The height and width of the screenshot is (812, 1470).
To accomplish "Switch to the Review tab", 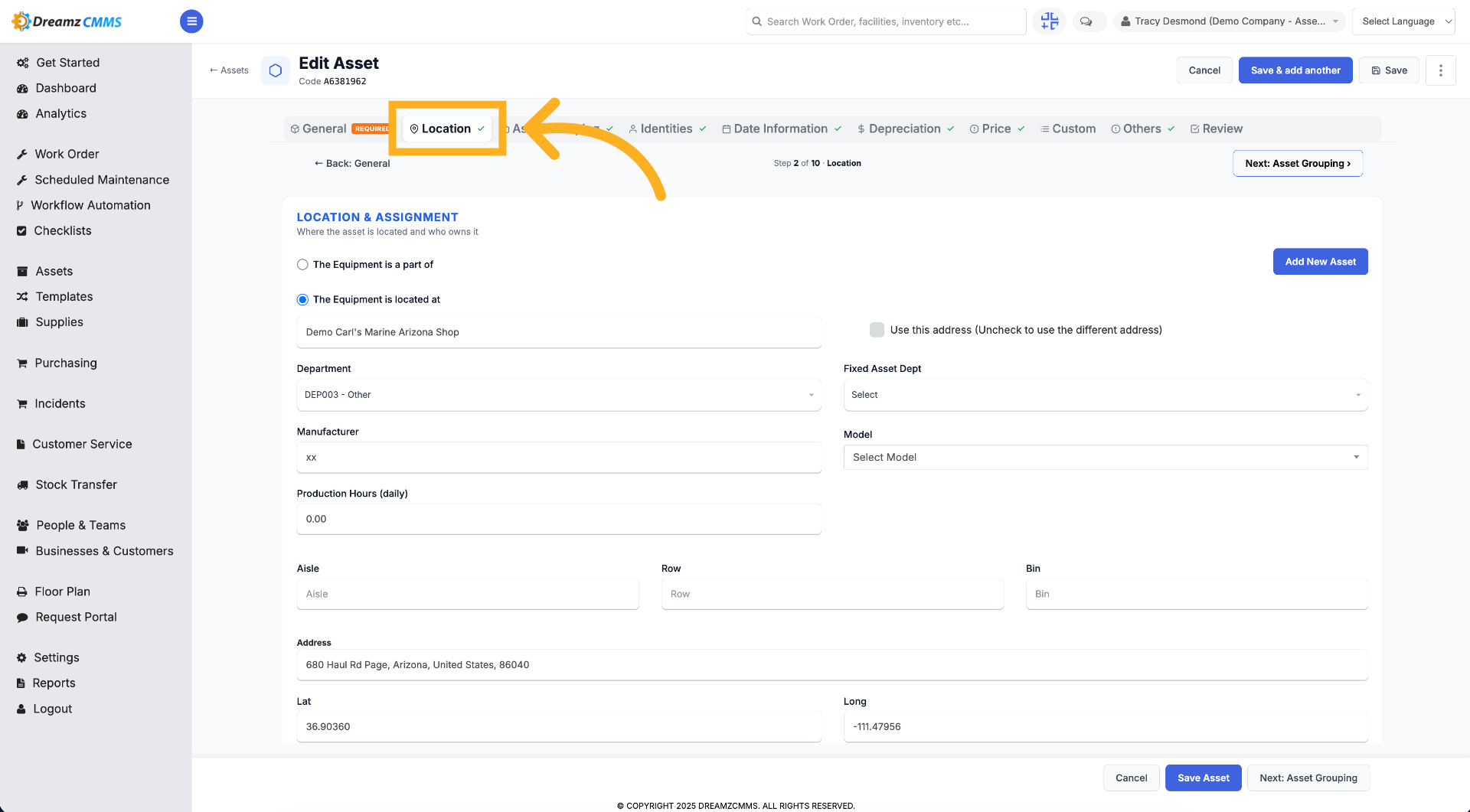I will 1217,129.
